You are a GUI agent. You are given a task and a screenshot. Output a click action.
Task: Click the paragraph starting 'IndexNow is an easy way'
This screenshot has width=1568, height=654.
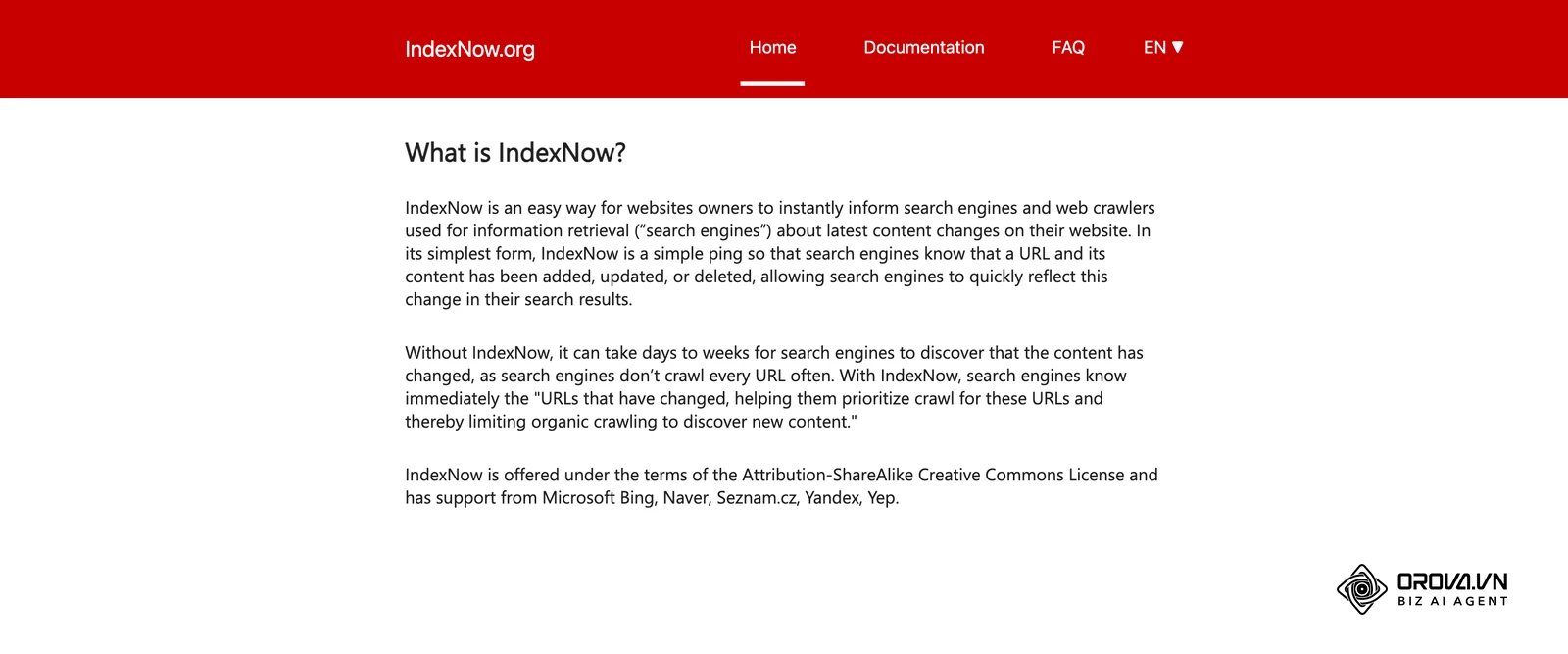pos(781,254)
